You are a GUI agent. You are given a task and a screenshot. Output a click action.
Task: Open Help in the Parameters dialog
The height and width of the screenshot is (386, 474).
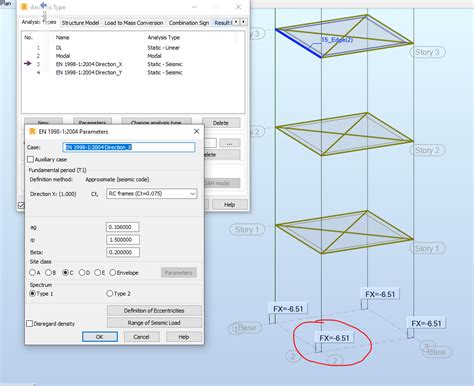click(184, 337)
